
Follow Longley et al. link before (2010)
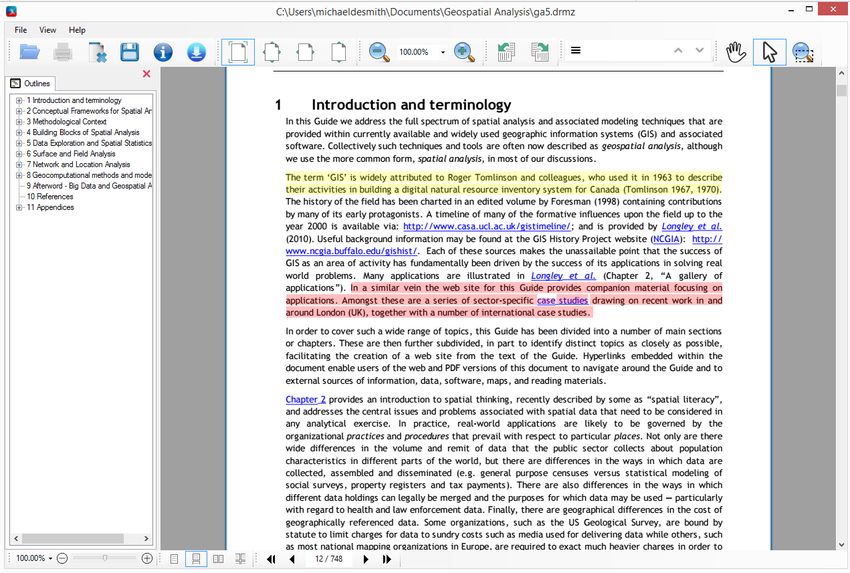coord(692,226)
